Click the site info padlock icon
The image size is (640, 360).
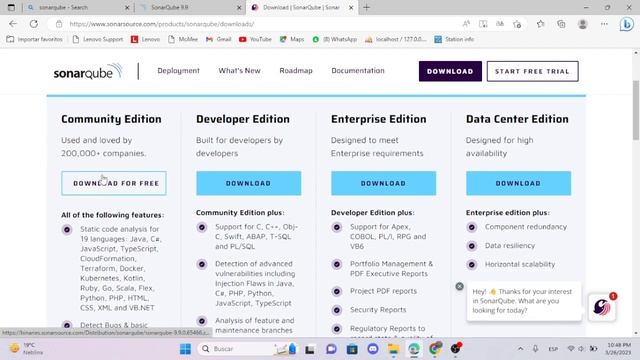click(59, 24)
